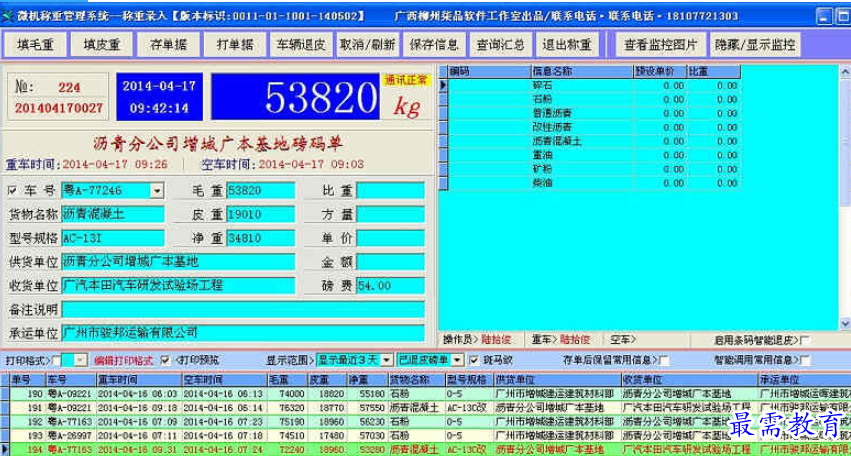Select the 碎石 row in the goods list
851x456 pixels.
pyautogui.click(x=590, y=86)
